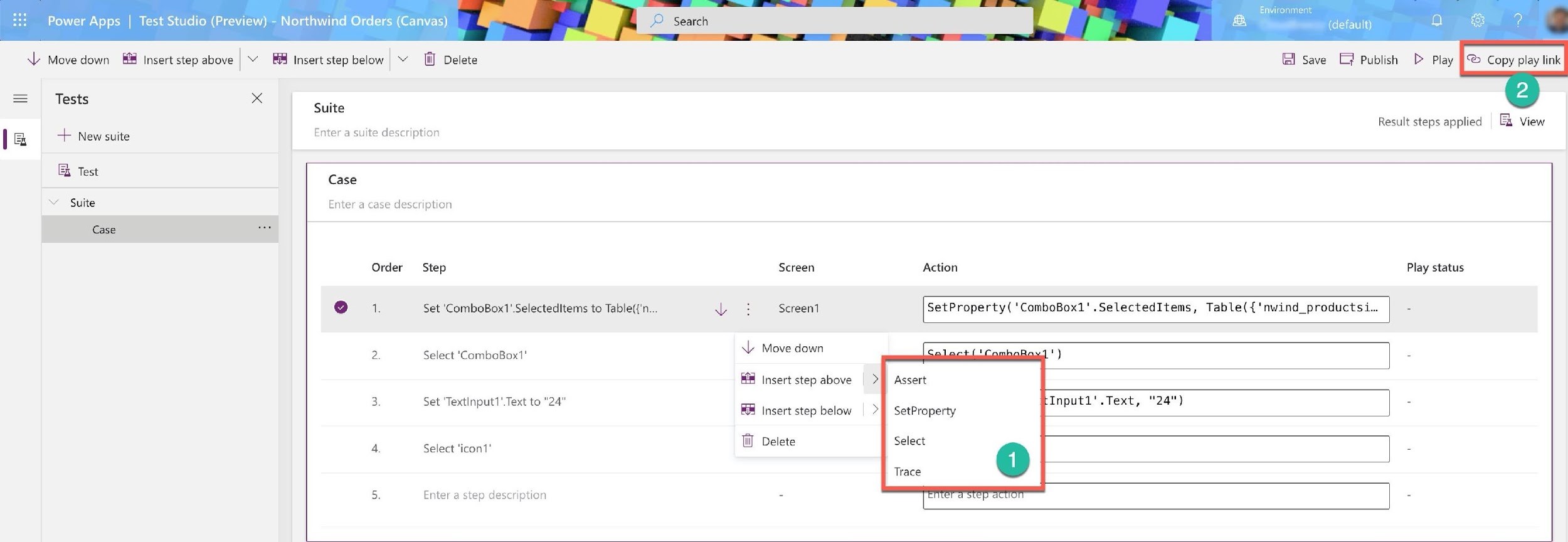The image size is (1568, 542).
Task: Click step 3 Set 'TextInput1'.Text description
Action: click(494, 401)
